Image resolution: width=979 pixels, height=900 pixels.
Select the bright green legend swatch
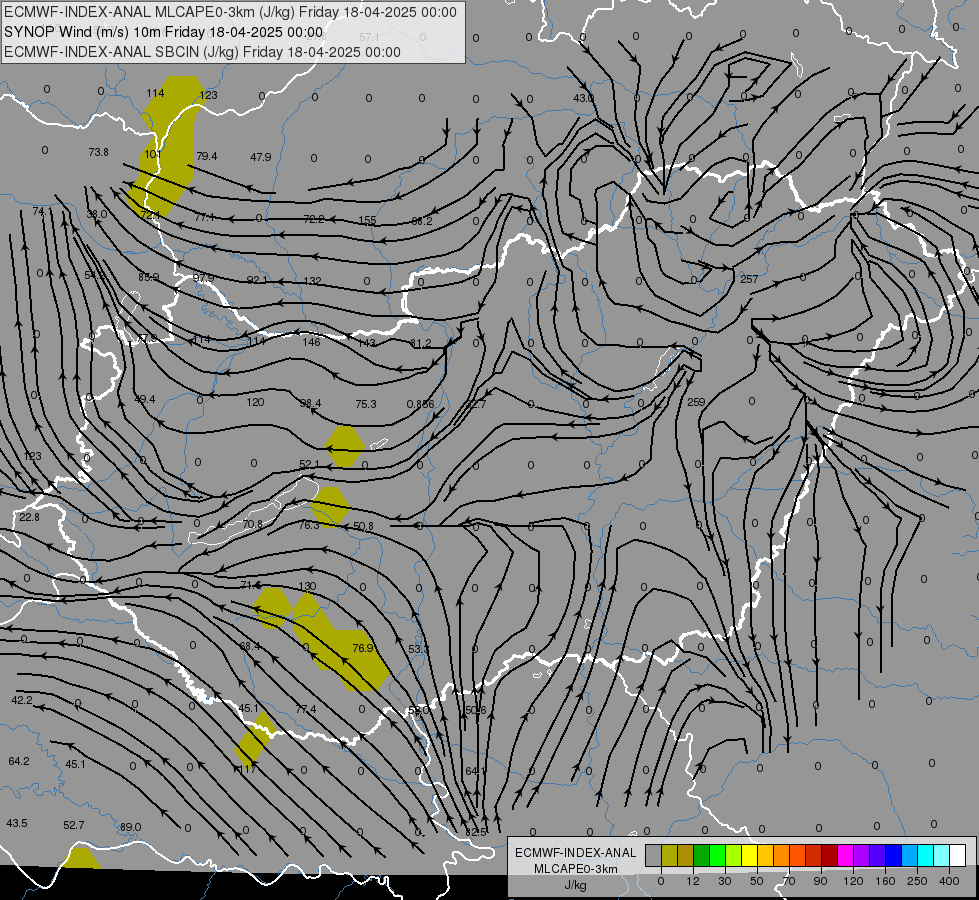[x=717, y=856]
